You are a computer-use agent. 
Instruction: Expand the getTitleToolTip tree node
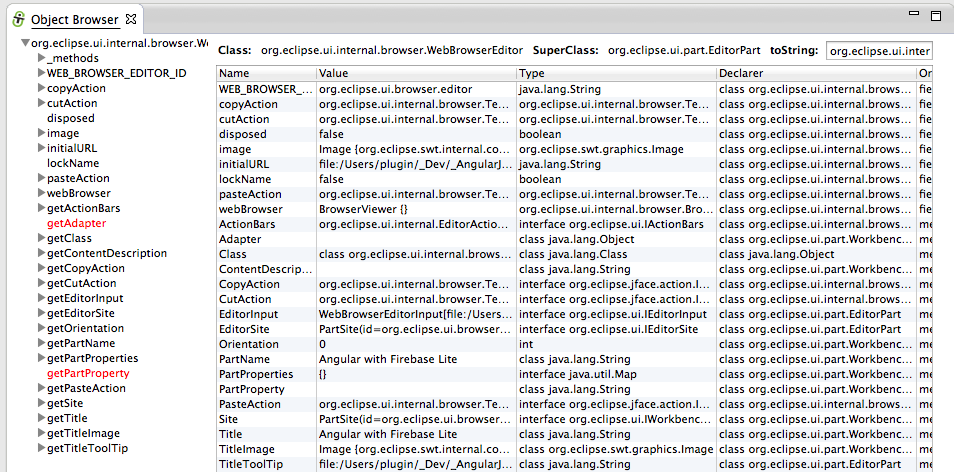tap(41, 448)
